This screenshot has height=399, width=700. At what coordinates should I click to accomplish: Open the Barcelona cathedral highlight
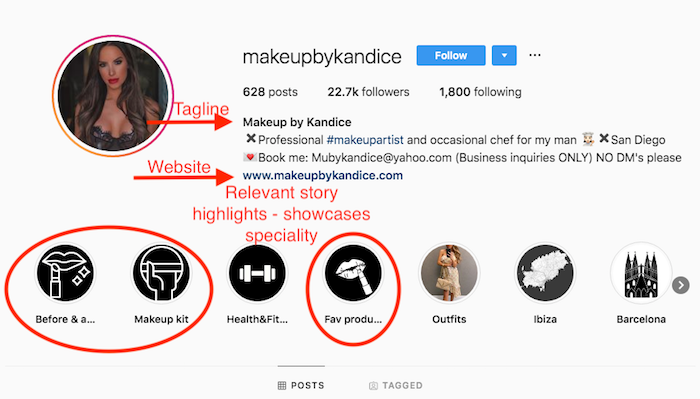coord(641,273)
